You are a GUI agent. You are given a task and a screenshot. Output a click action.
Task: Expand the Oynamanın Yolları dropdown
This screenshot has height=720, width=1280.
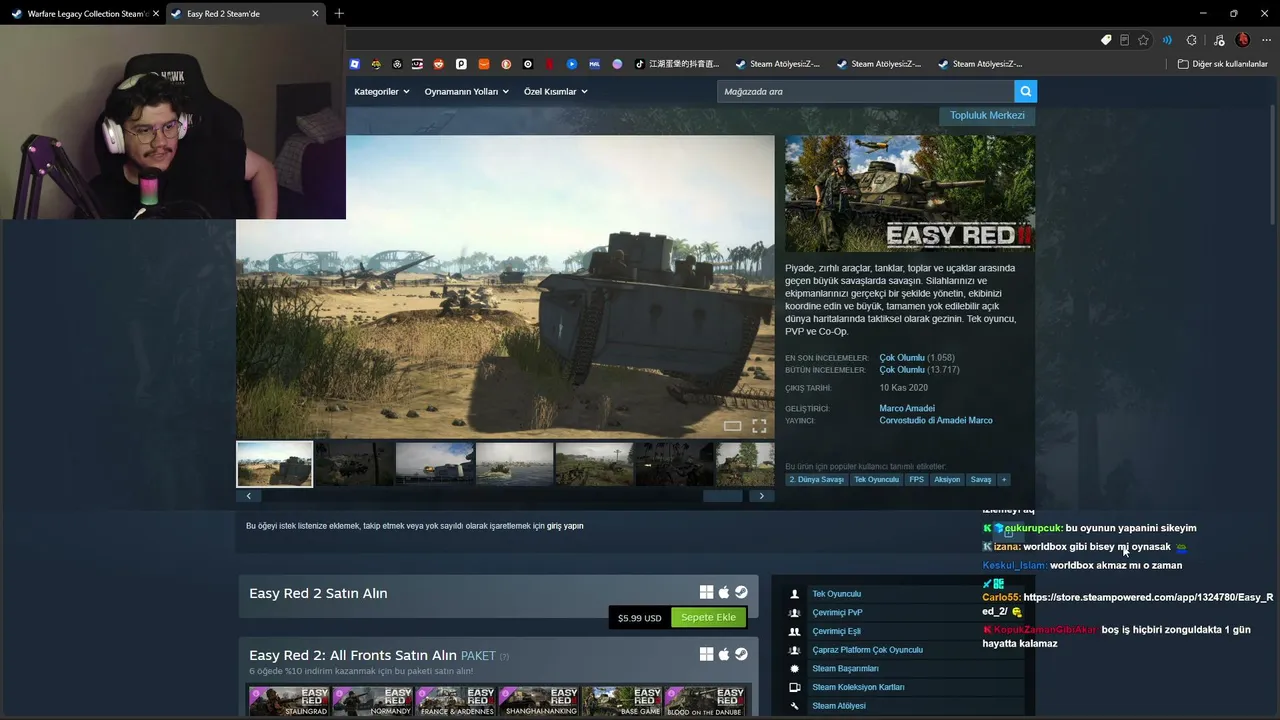[466, 92]
